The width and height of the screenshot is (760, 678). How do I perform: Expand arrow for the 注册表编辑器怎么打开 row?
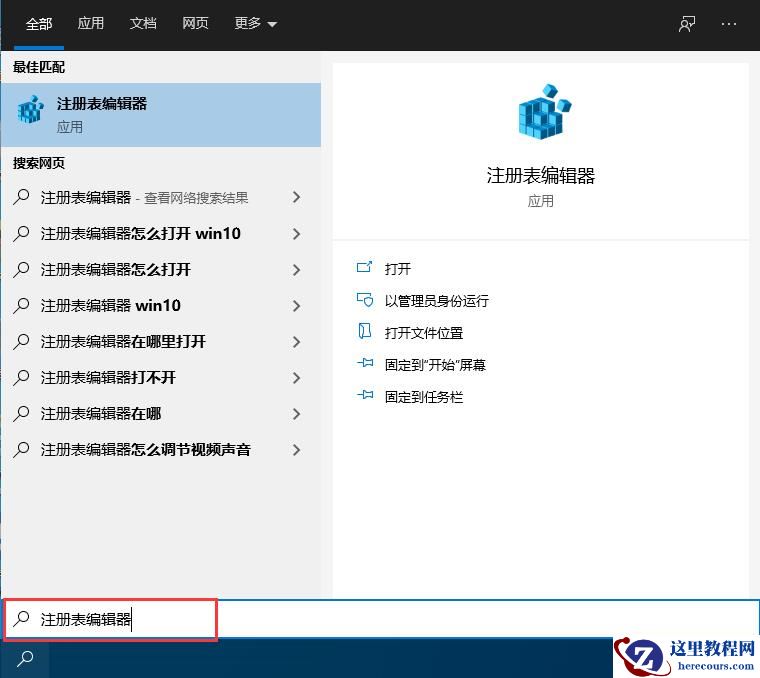click(x=296, y=270)
